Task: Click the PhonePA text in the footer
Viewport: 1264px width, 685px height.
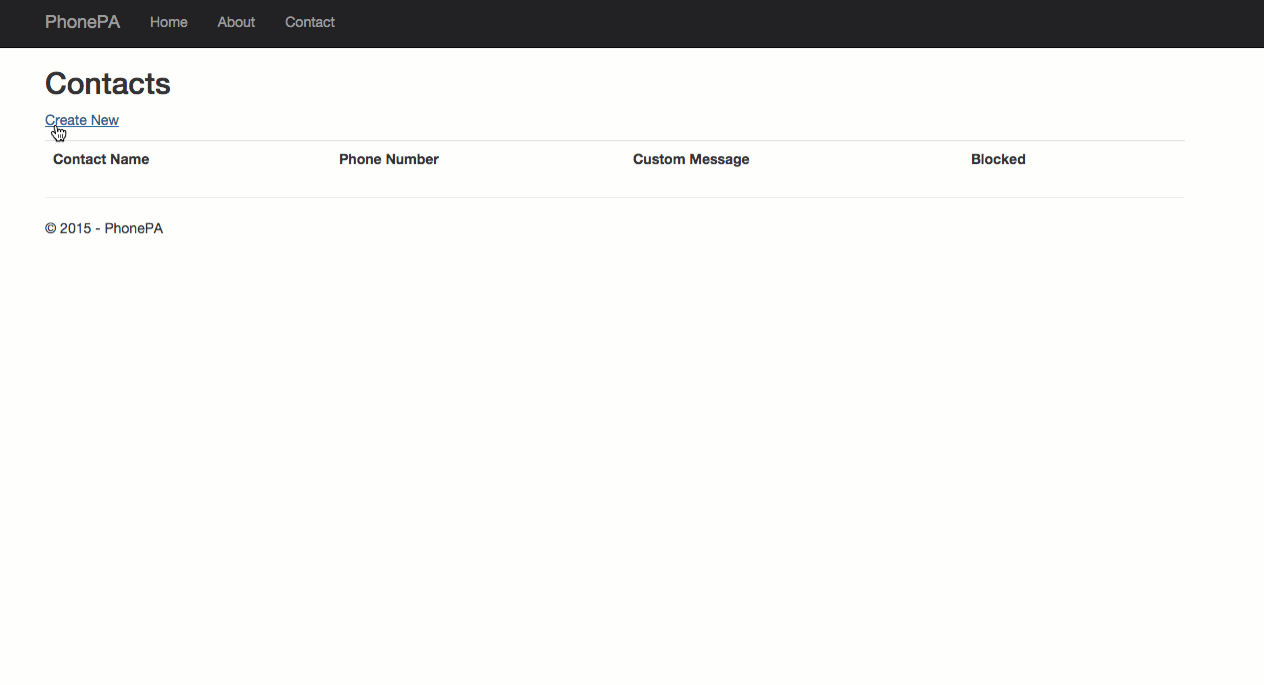Action: (x=133, y=229)
